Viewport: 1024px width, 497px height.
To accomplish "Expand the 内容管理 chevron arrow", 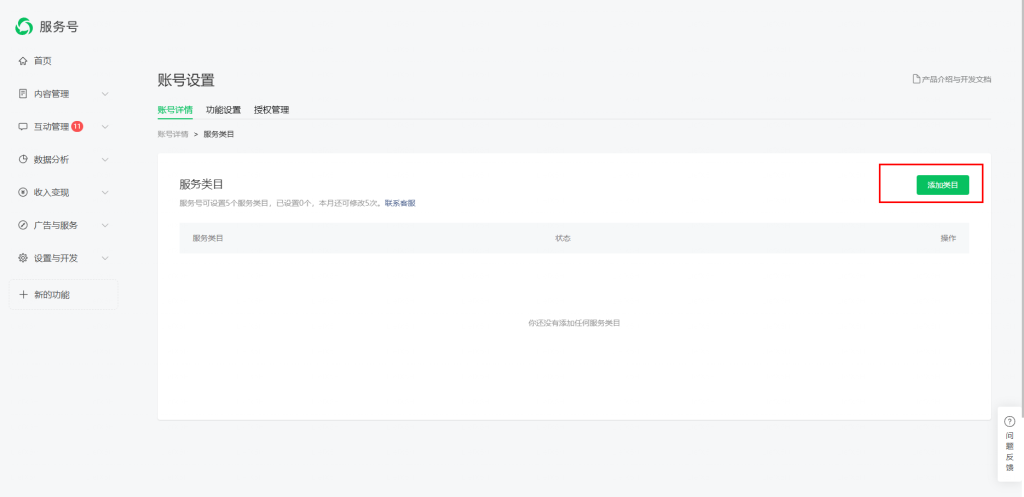I will 105,94.
